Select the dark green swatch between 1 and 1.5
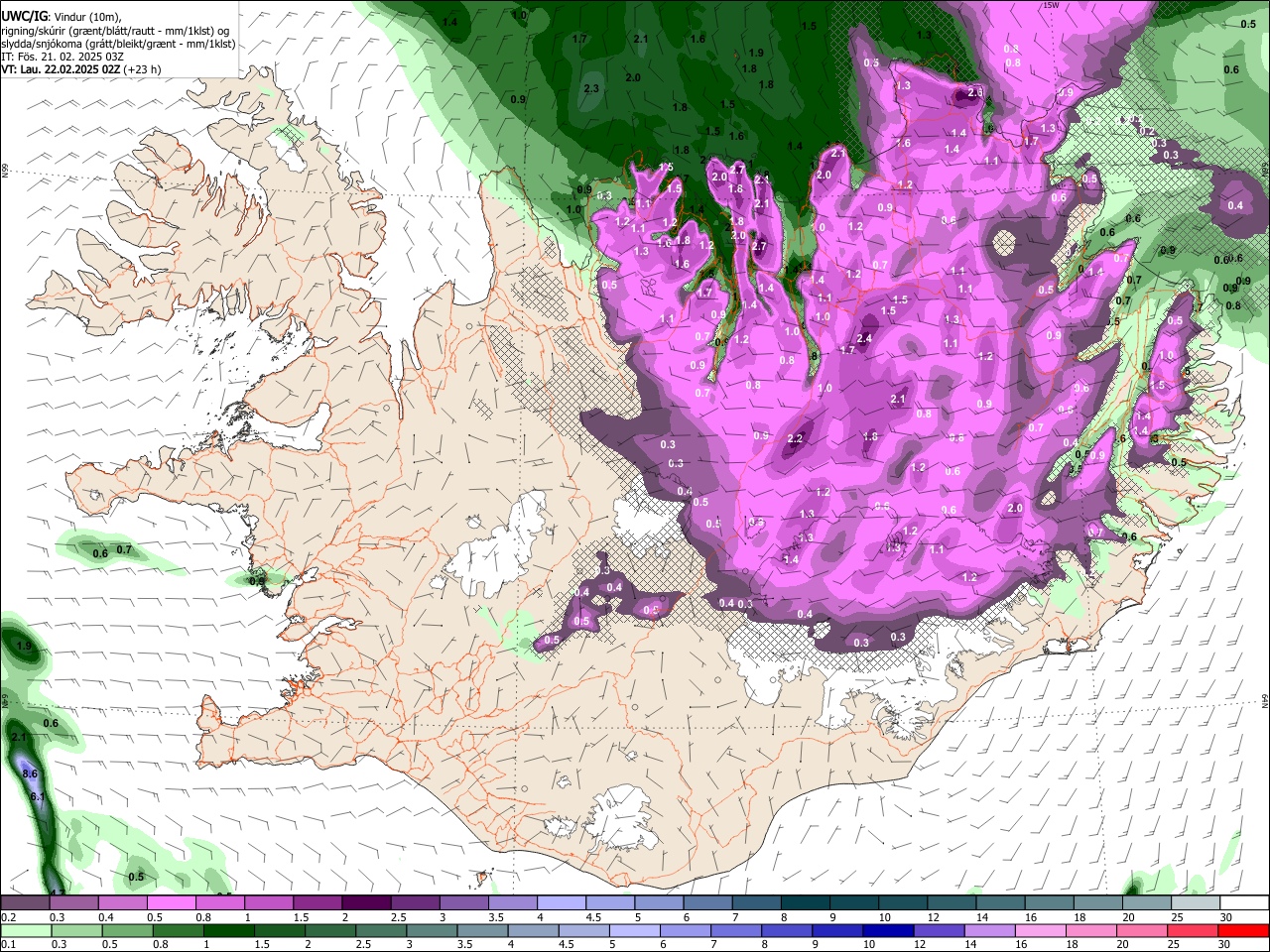This screenshot has width=1270, height=952. 228,930
